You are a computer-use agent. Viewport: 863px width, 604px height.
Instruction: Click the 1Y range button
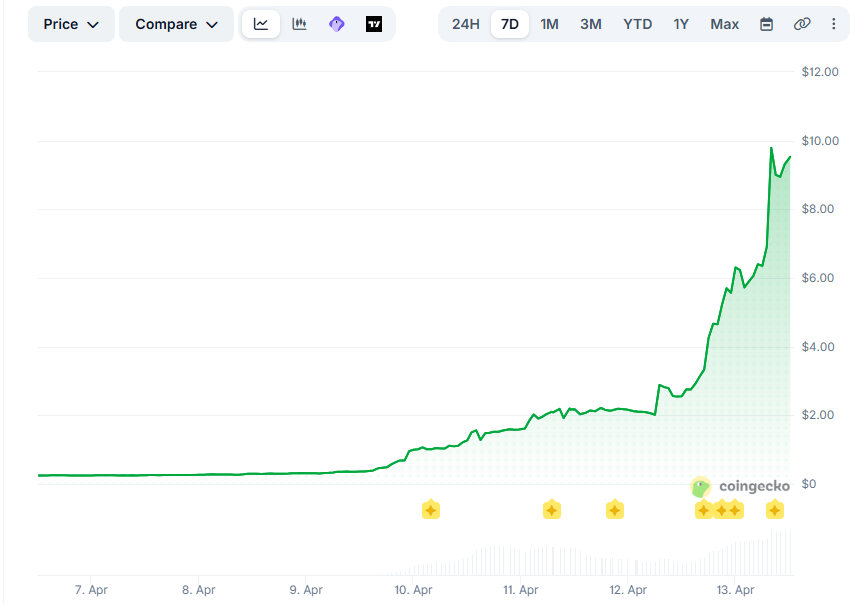[681, 23]
